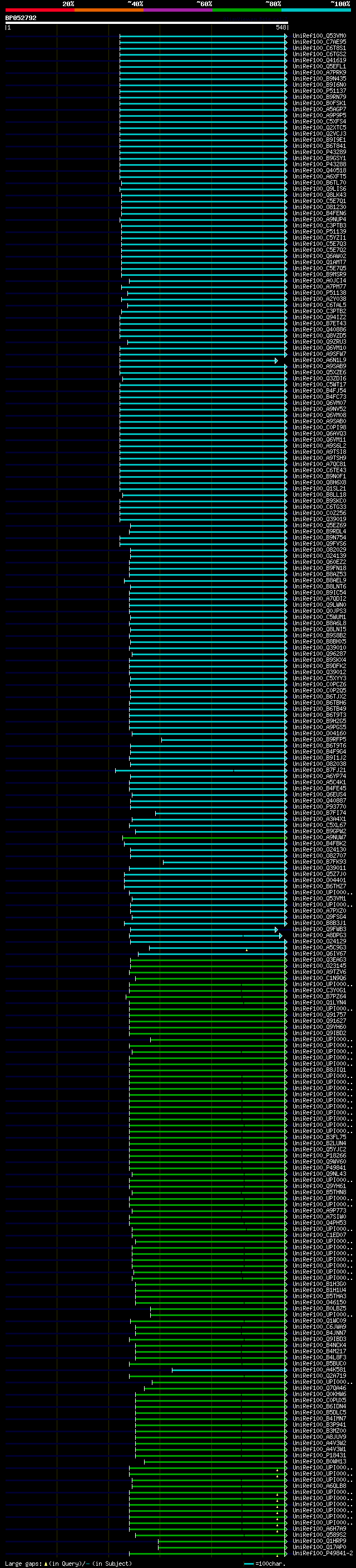Click hit label UniRef100_C0PI98
Image resolution: width=356 pixels, height=1568 pixels.
[x=319, y=427]
